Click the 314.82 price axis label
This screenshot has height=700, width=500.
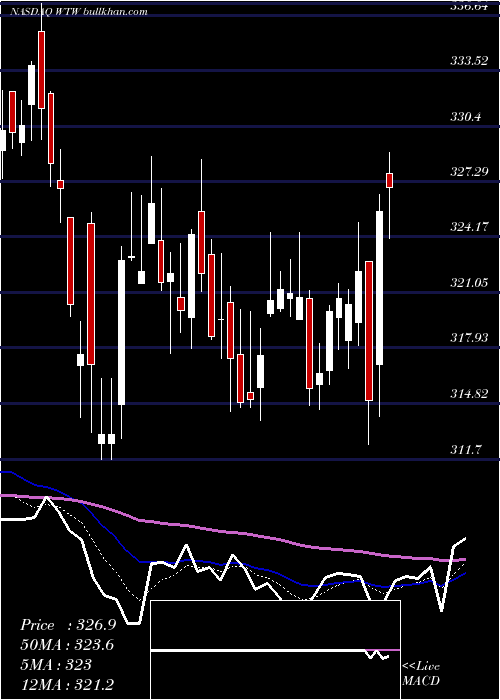pos(469,394)
